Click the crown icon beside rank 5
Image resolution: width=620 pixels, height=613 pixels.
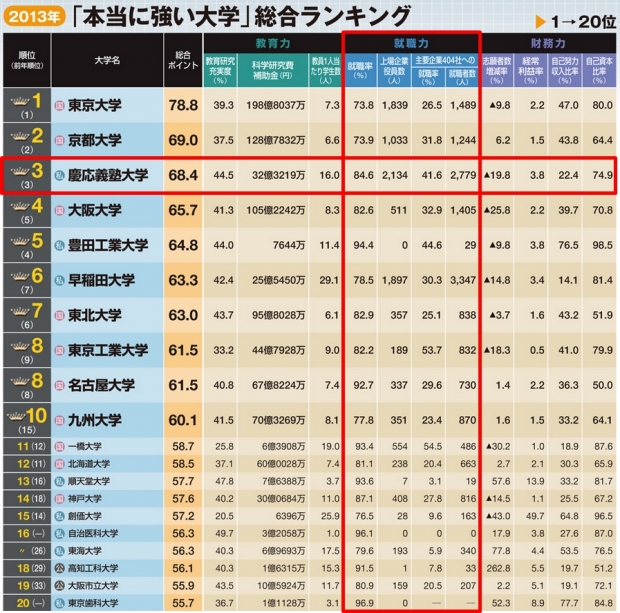pyautogui.click(x=20, y=241)
